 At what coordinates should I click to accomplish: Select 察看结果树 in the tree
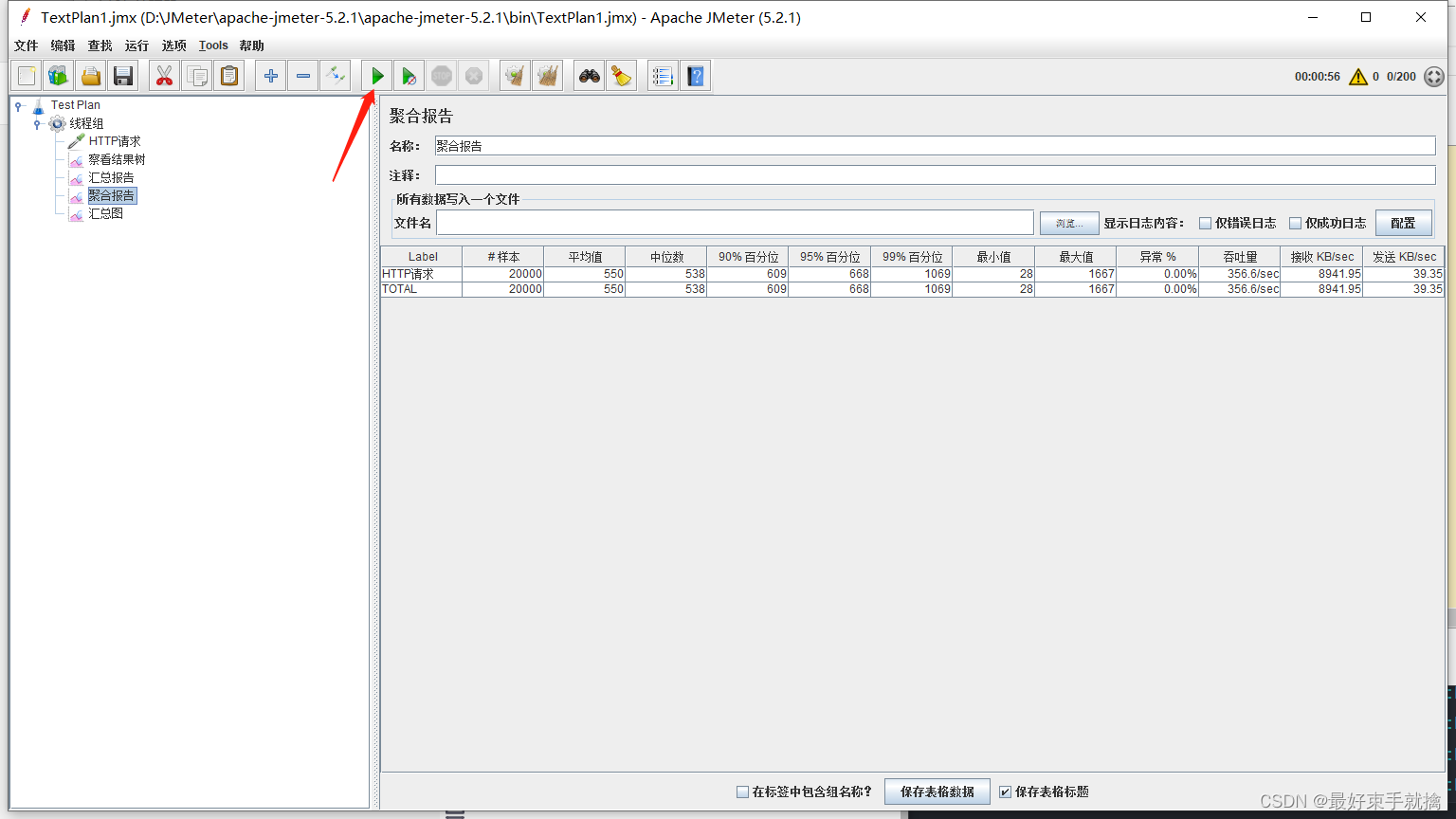pyautogui.click(x=117, y=159)
